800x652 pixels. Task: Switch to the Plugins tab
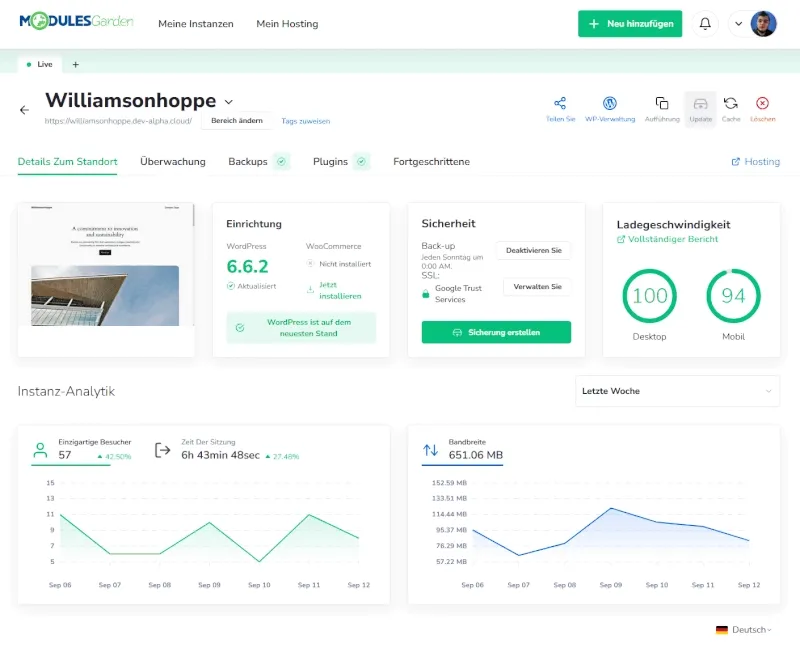point(330,162)
